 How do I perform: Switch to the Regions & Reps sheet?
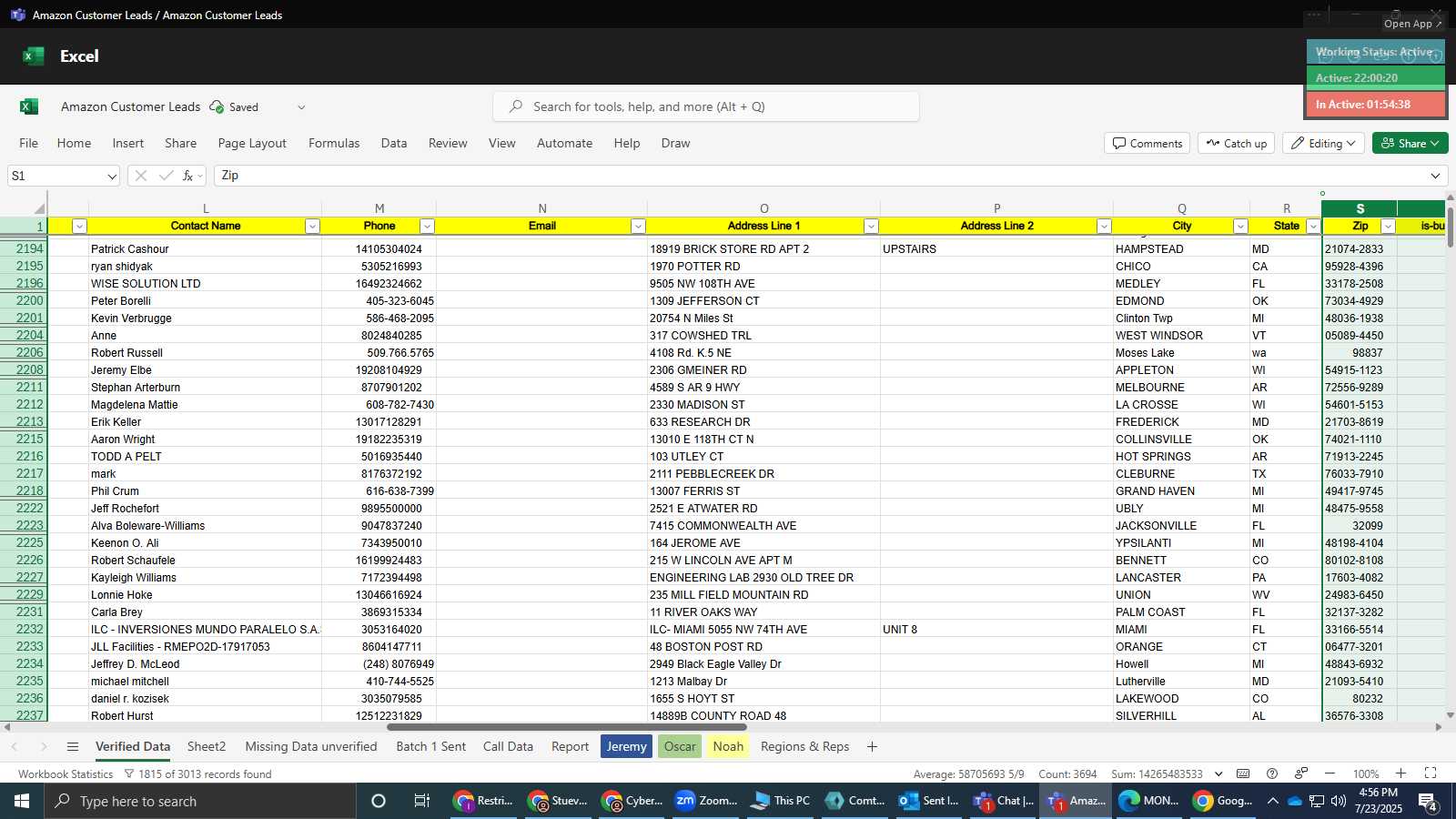pos(804,746)
